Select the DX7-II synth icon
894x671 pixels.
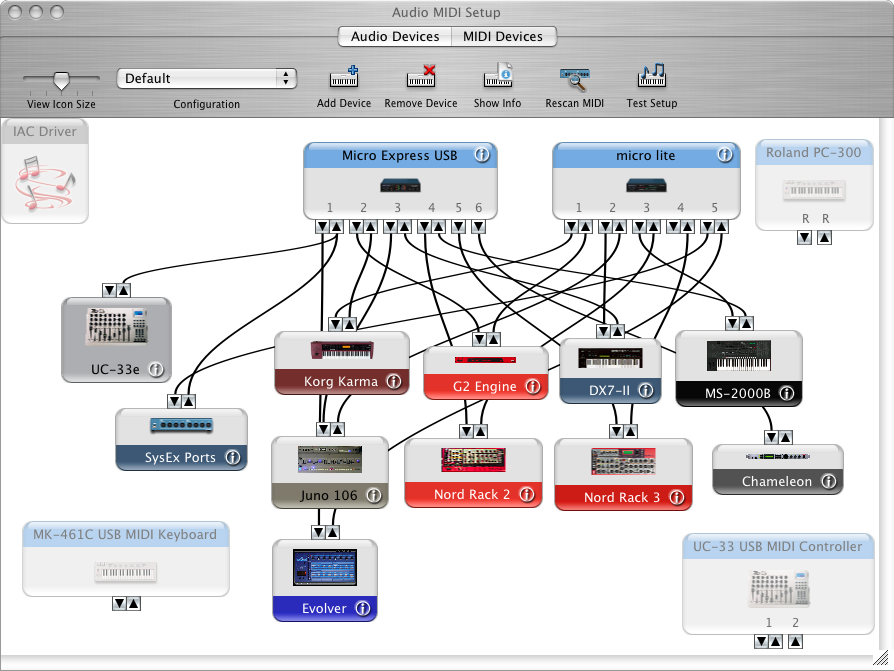pos(610,358)
